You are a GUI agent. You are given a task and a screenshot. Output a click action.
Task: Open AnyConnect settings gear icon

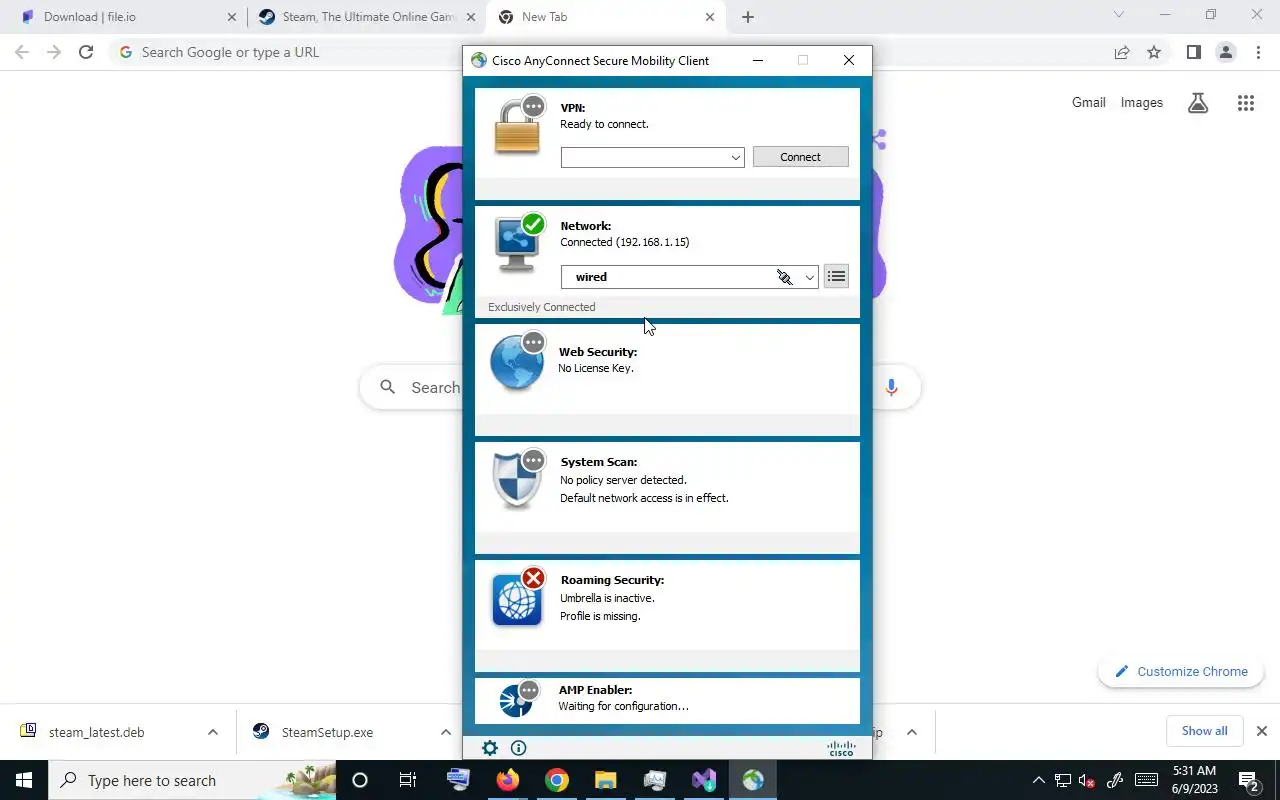[x=490, y=748]
